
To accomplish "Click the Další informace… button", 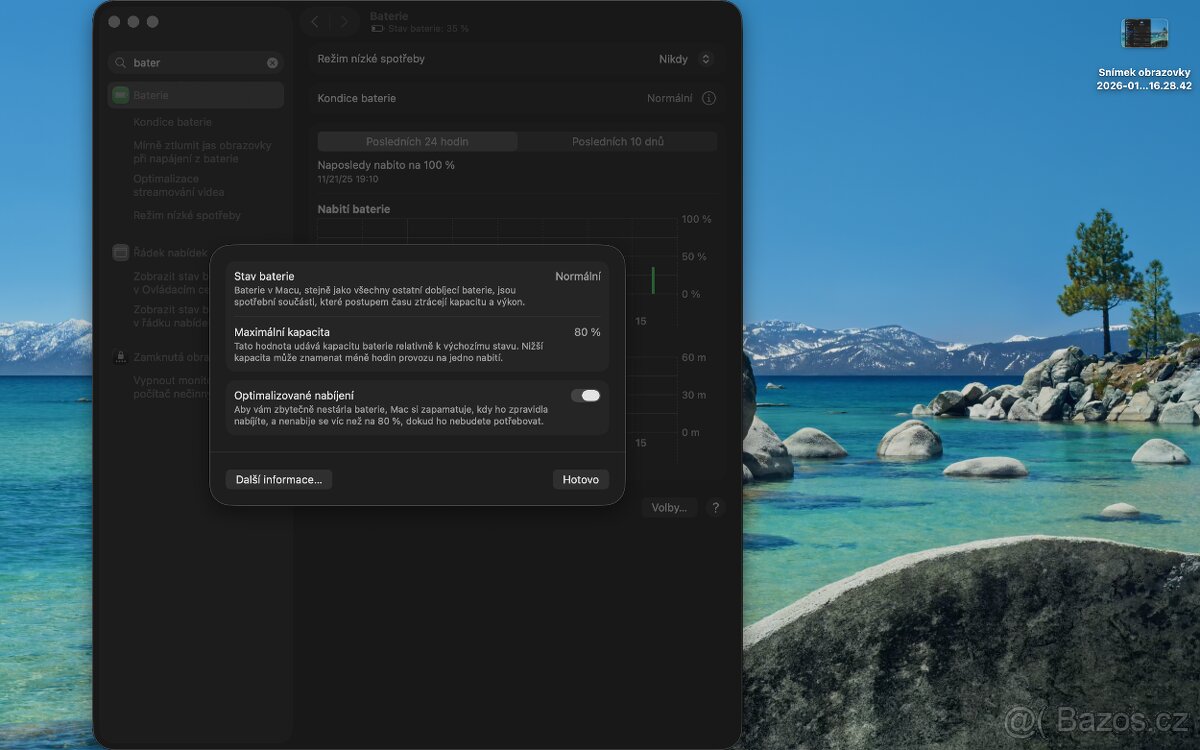I will coord(279,480).
